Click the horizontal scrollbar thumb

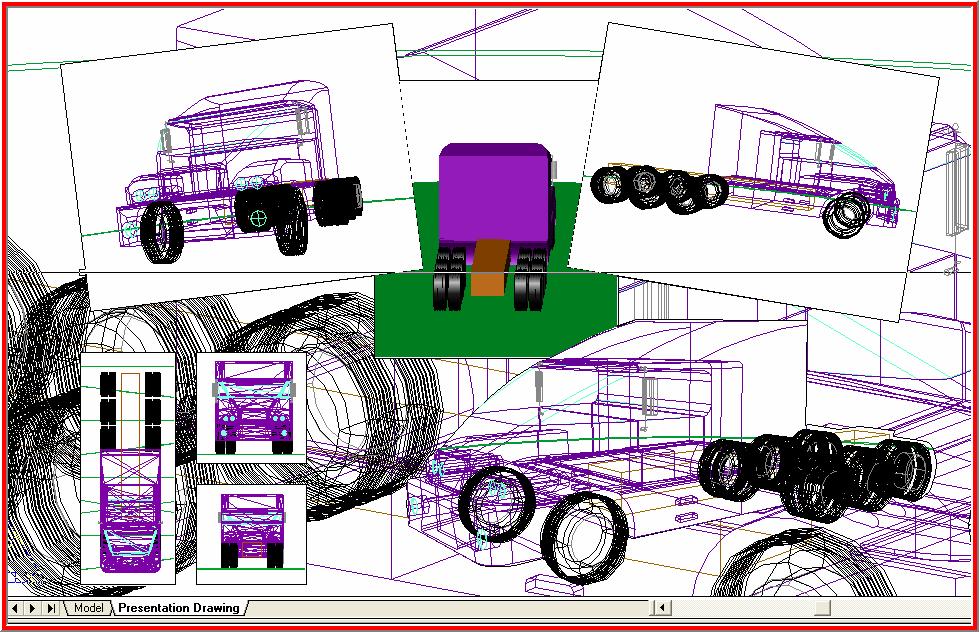823,608
